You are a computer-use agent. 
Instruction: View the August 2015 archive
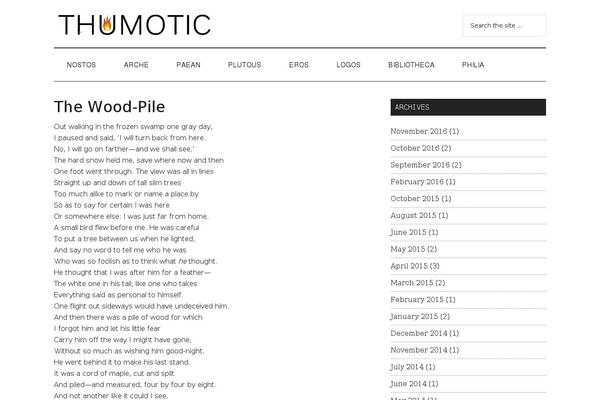click(416, 215)
